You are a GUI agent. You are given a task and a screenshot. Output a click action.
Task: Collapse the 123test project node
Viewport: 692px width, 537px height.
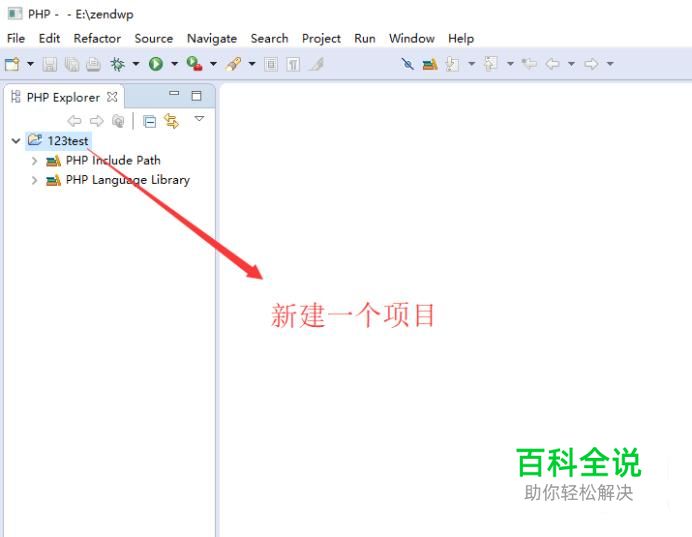(16, 141)
